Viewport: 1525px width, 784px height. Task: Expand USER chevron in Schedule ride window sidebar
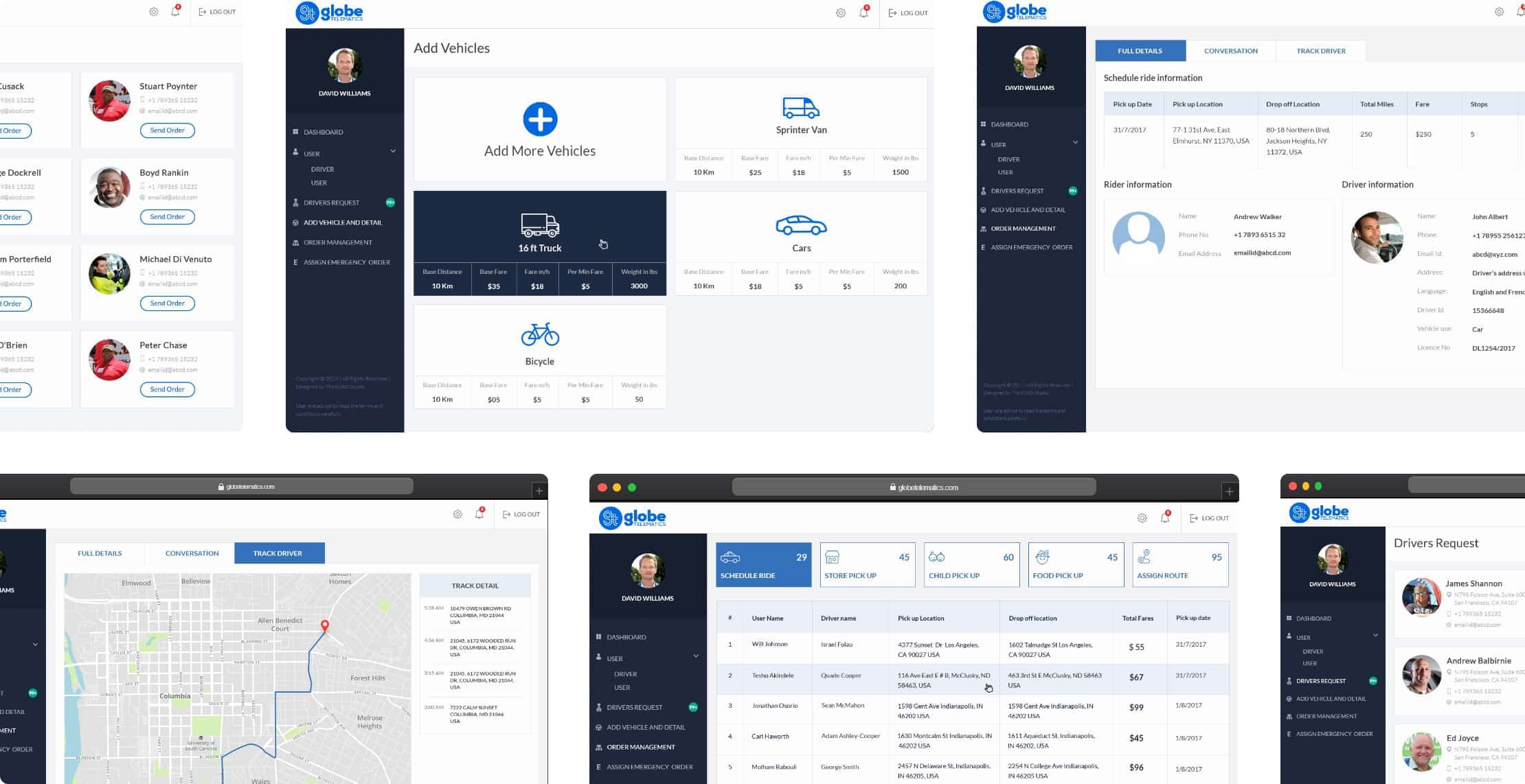tap(1075, 143)
